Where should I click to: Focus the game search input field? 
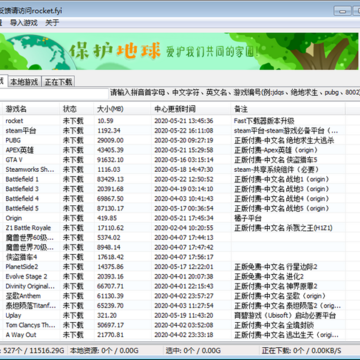(54, 93)
